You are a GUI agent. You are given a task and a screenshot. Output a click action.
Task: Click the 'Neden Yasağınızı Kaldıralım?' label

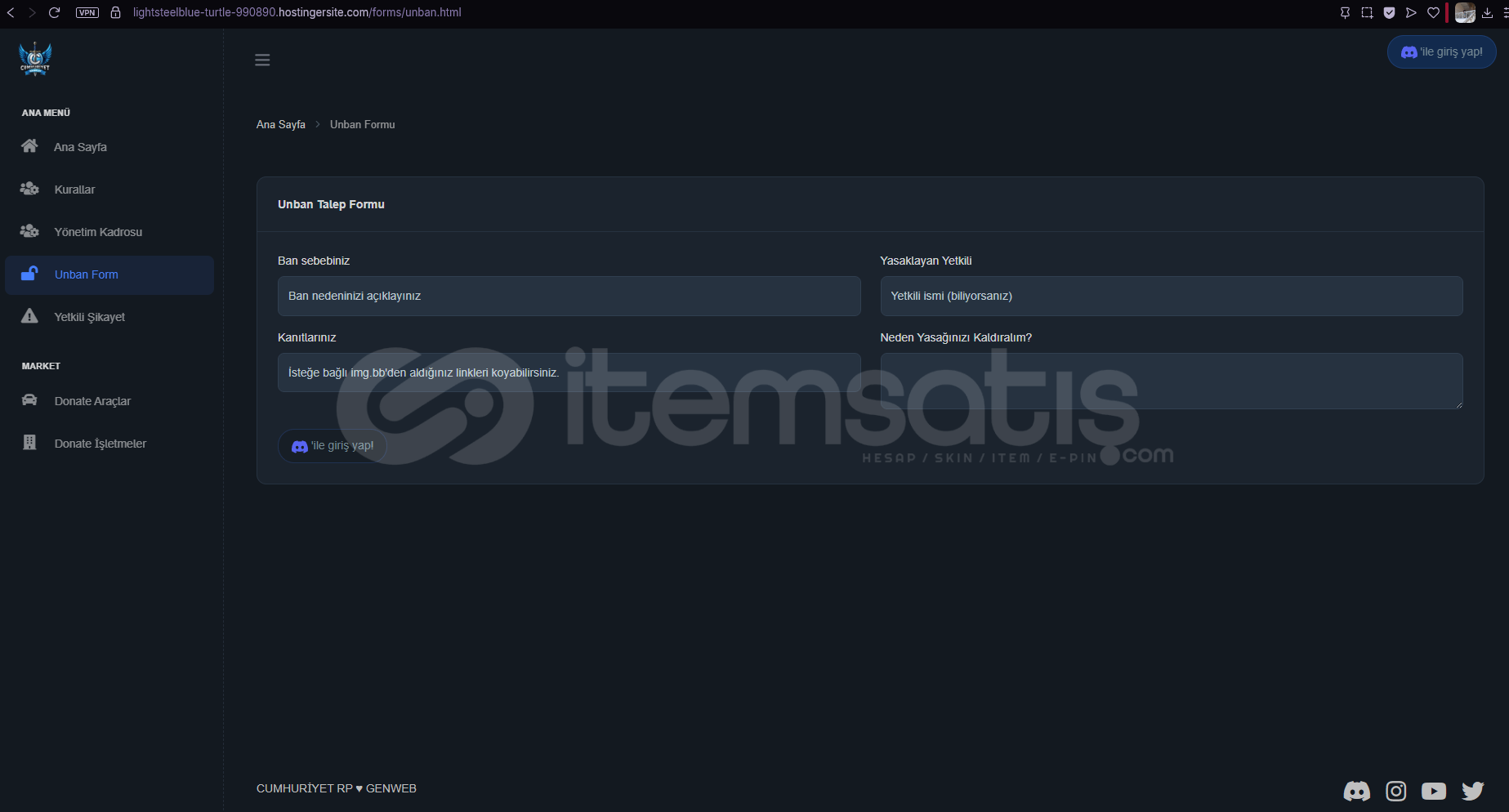click(x=956, y=337)
